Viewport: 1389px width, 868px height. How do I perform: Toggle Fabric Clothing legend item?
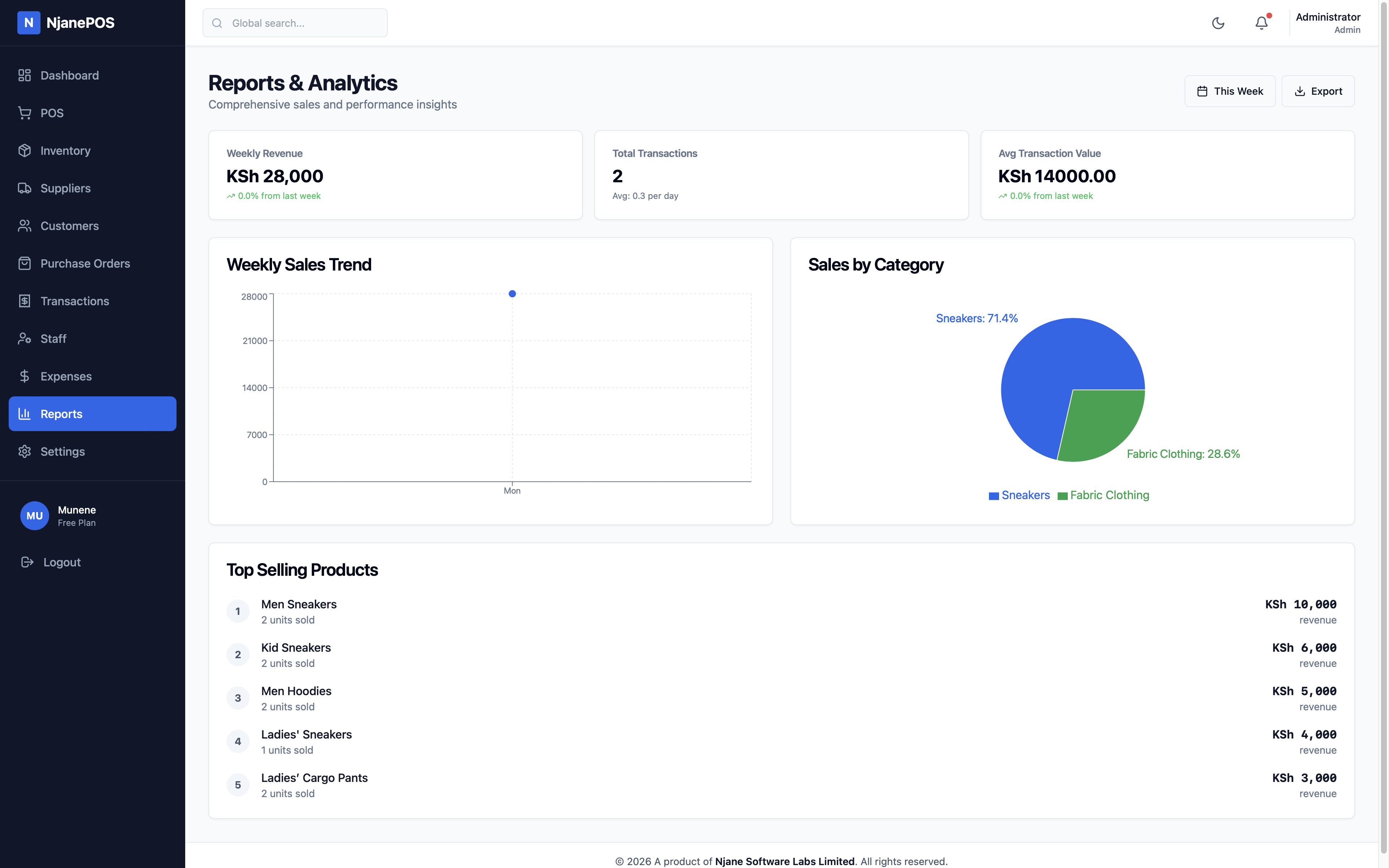click(x=1103, y=495)
